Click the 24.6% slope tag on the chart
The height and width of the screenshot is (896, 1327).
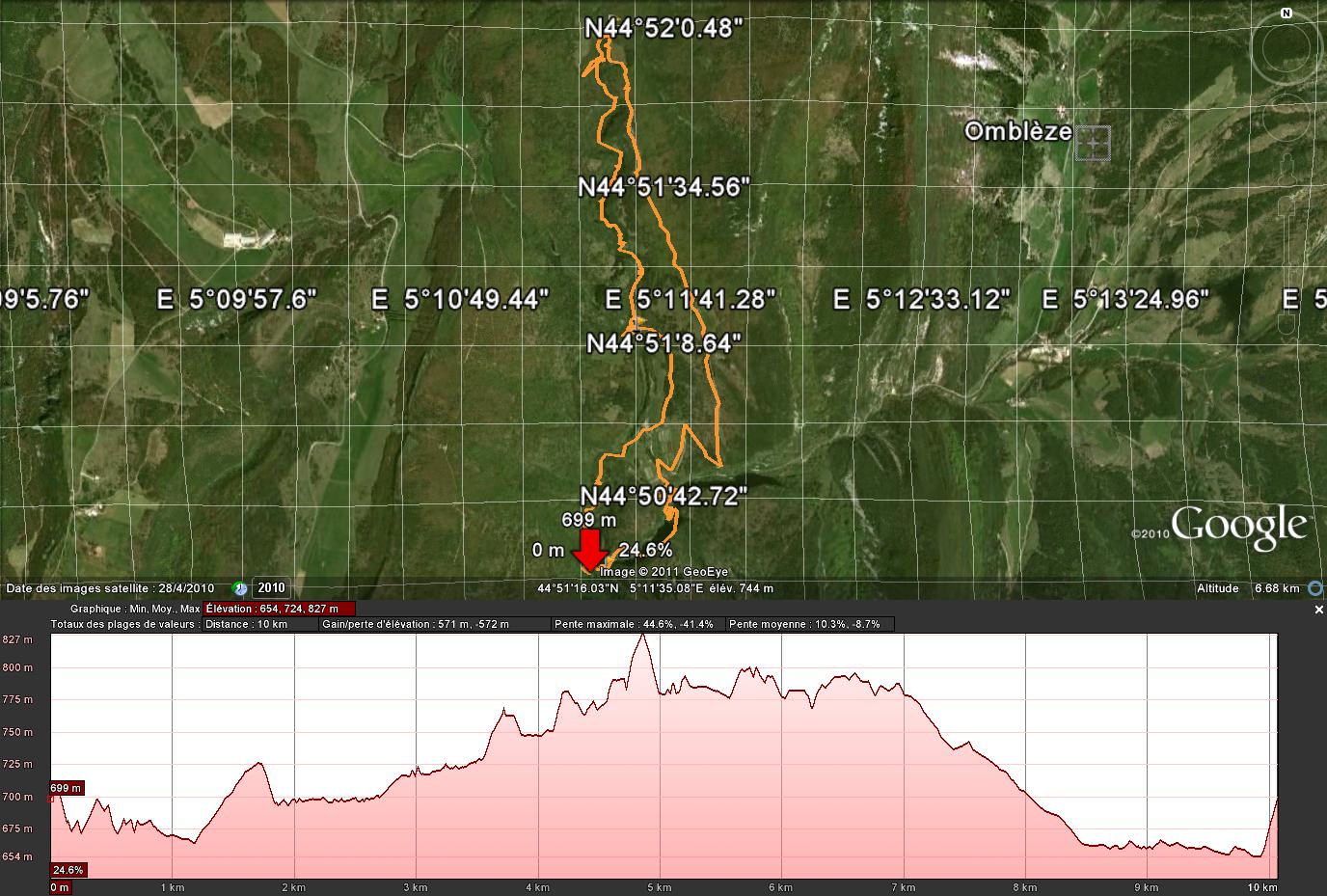coord(68,870)
